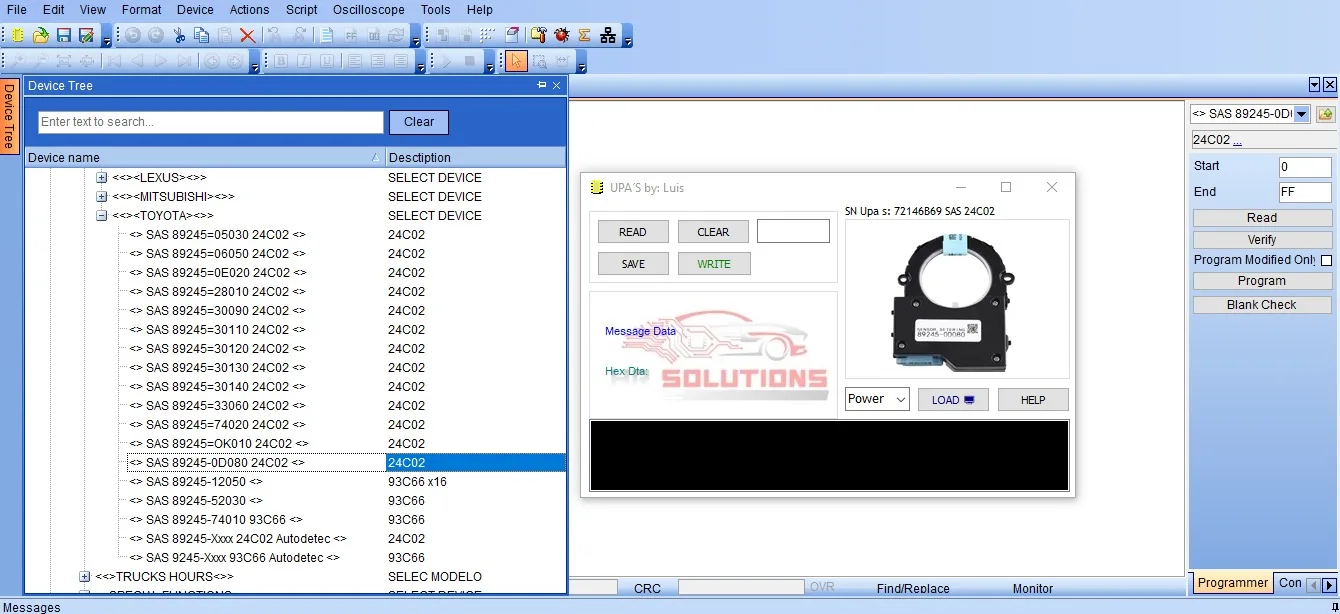
Task: Click icon next to device selector dropdown
Action: pos(1325,114)
